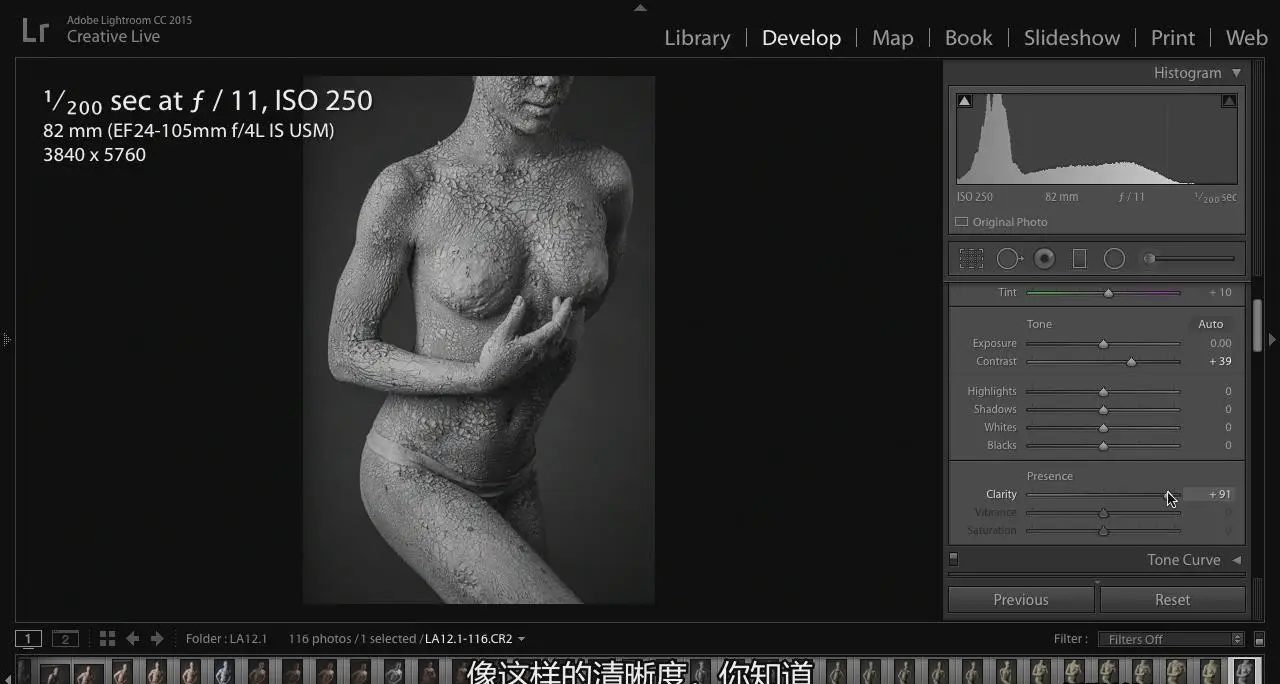Click the Highlights slider track
The height and width of the screenshot is (684, 1280).
tap(1103, 392)
